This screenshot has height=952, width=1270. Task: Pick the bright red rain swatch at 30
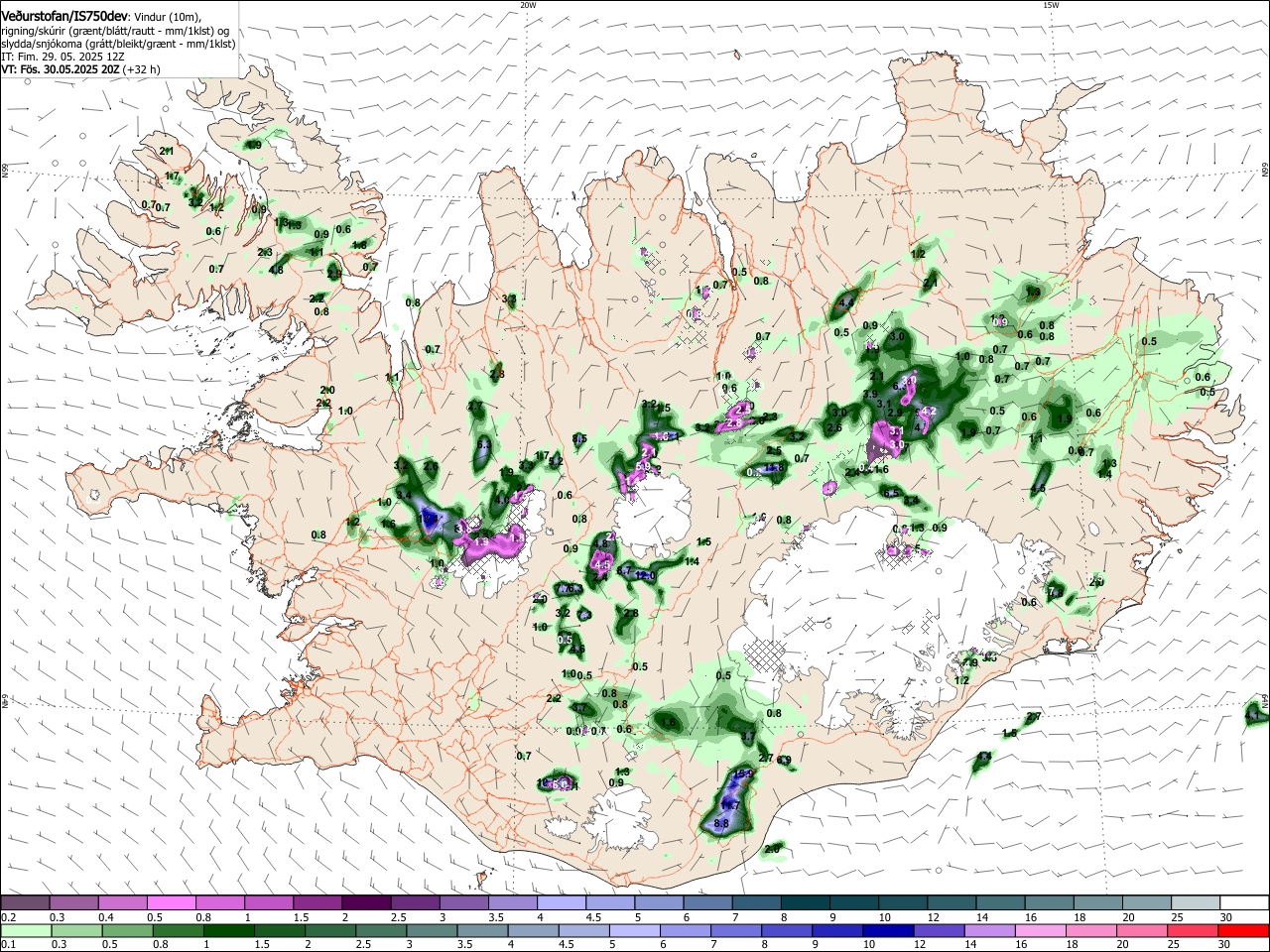click(1242, 930)
